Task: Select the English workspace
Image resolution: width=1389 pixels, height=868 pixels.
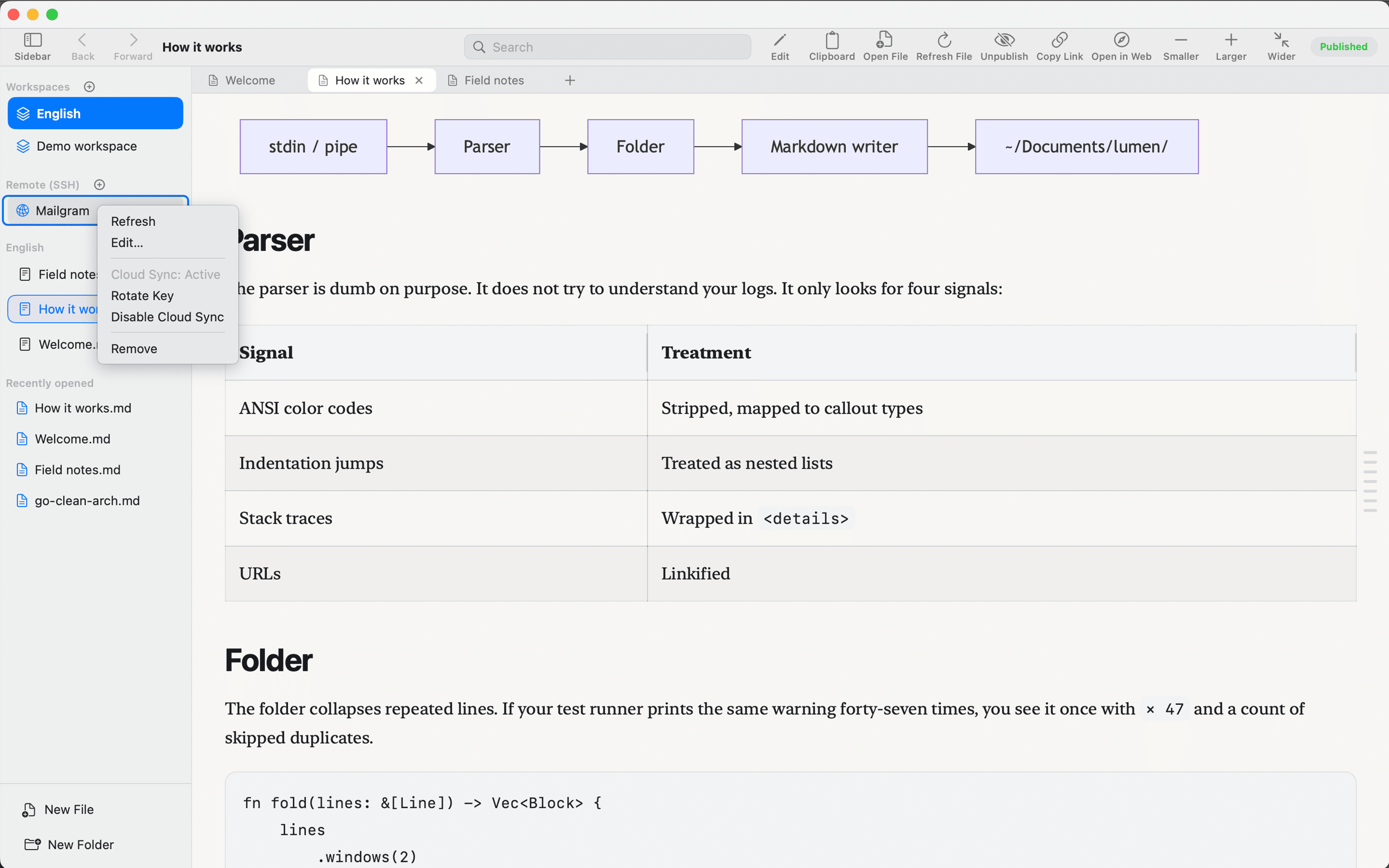Action: (95, 113)
